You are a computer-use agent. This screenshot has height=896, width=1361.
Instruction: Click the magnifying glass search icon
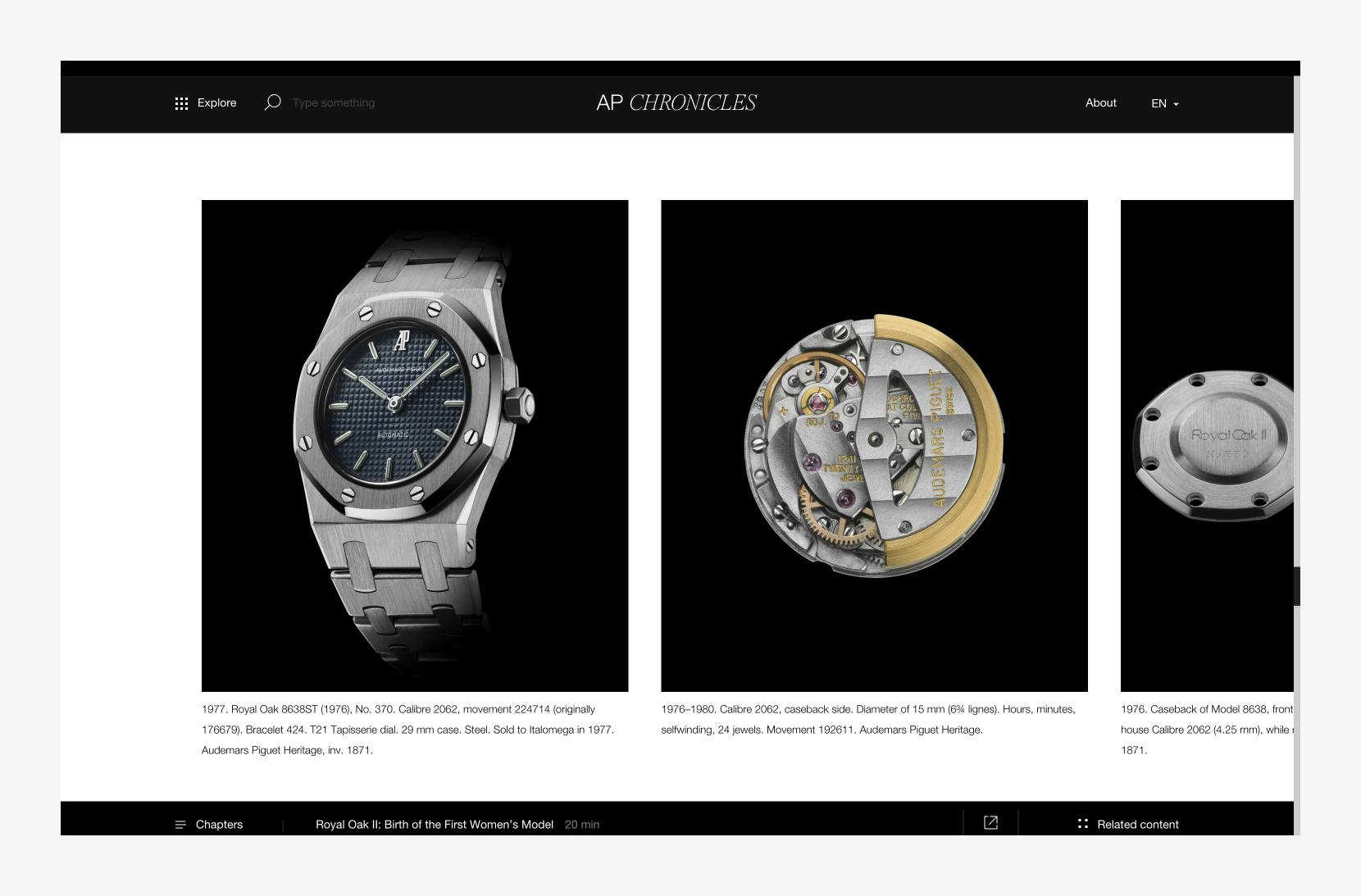tap(272, 102)
